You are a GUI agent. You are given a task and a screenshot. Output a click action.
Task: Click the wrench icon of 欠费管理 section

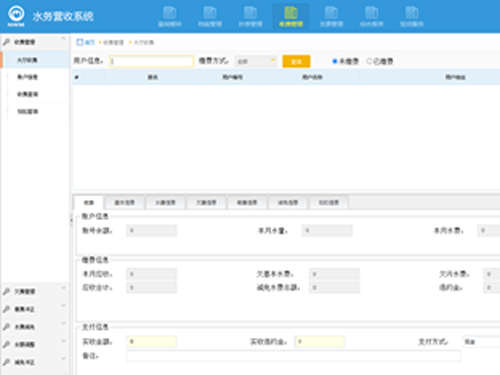(6, 292)
